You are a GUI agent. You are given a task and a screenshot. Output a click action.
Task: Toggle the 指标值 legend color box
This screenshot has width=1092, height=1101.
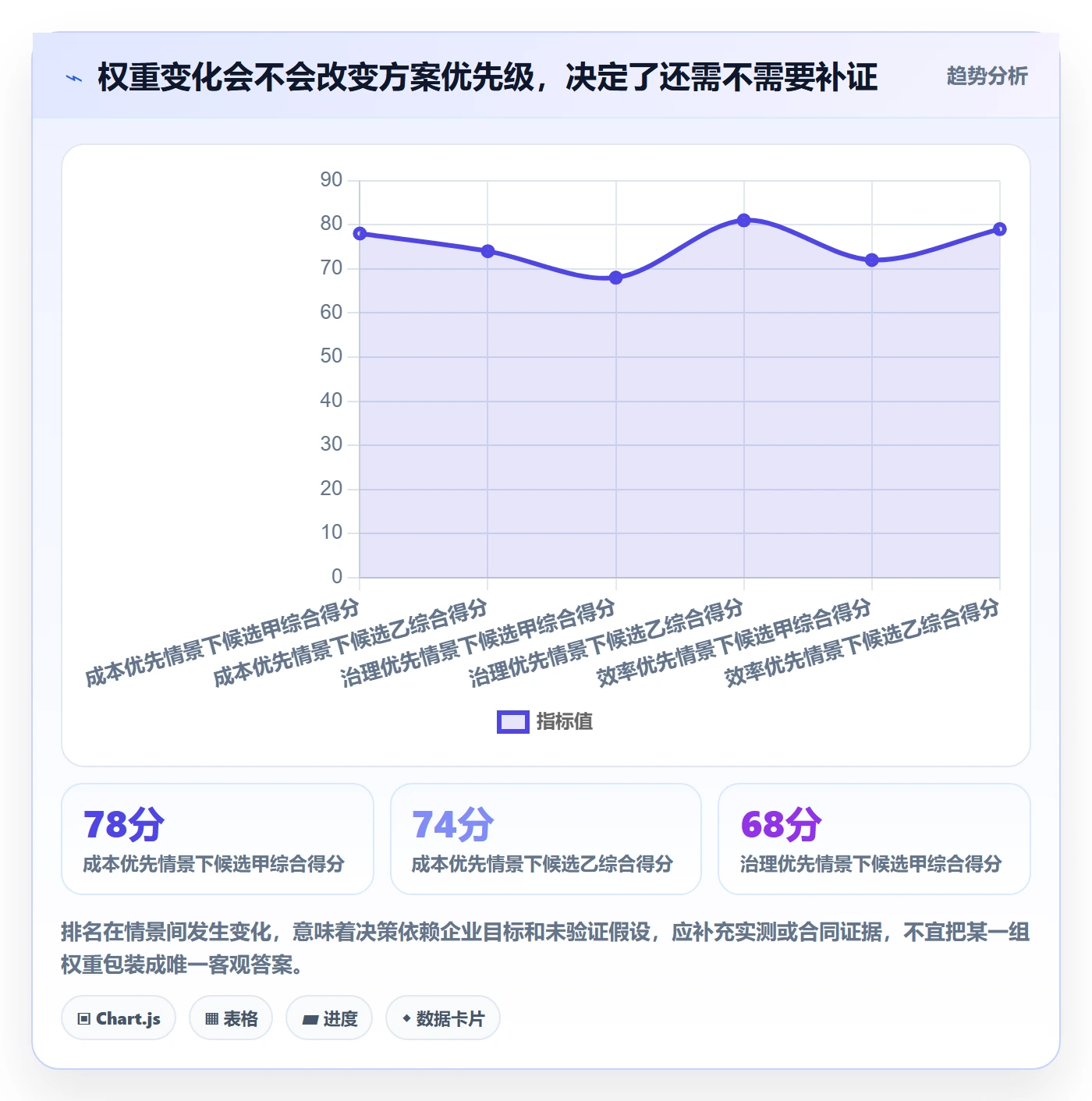513,722
